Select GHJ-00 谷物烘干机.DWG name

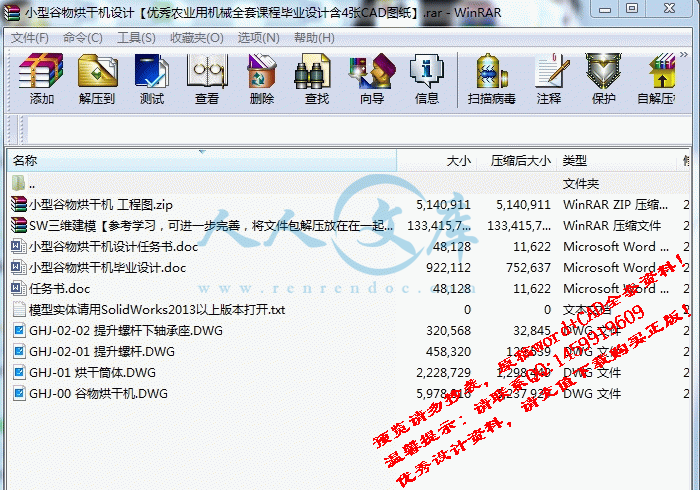98,394
